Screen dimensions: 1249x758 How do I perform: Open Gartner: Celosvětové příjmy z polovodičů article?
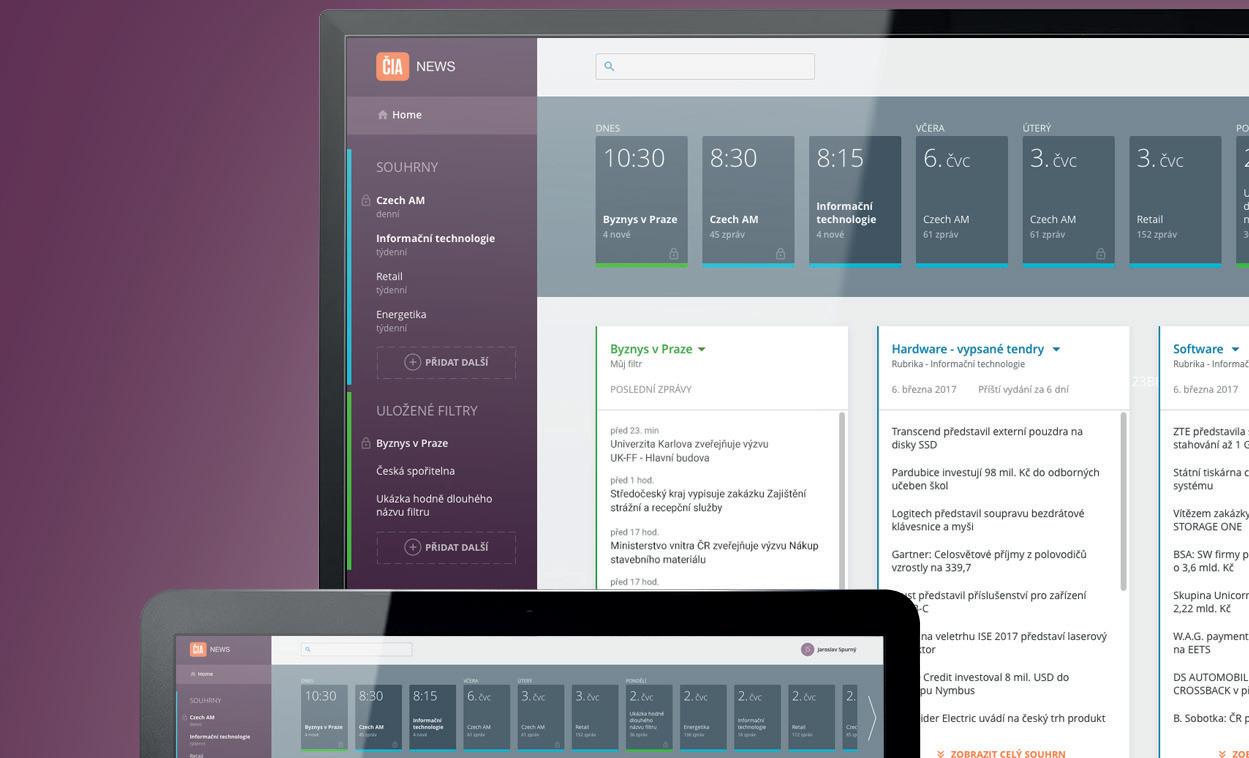click(989, 561)
